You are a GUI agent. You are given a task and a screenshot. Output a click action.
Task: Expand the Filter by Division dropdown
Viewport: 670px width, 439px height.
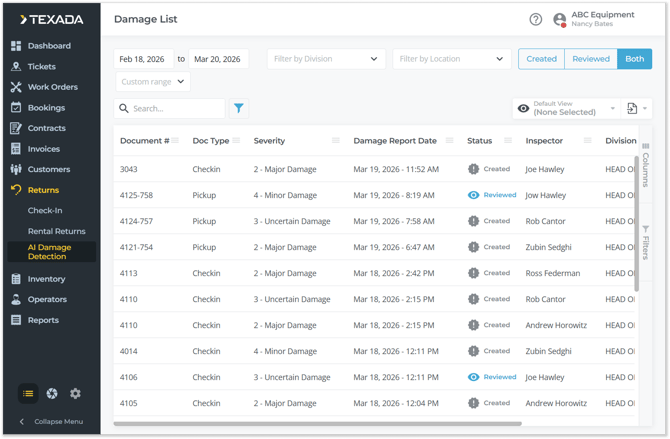[326, 59]
